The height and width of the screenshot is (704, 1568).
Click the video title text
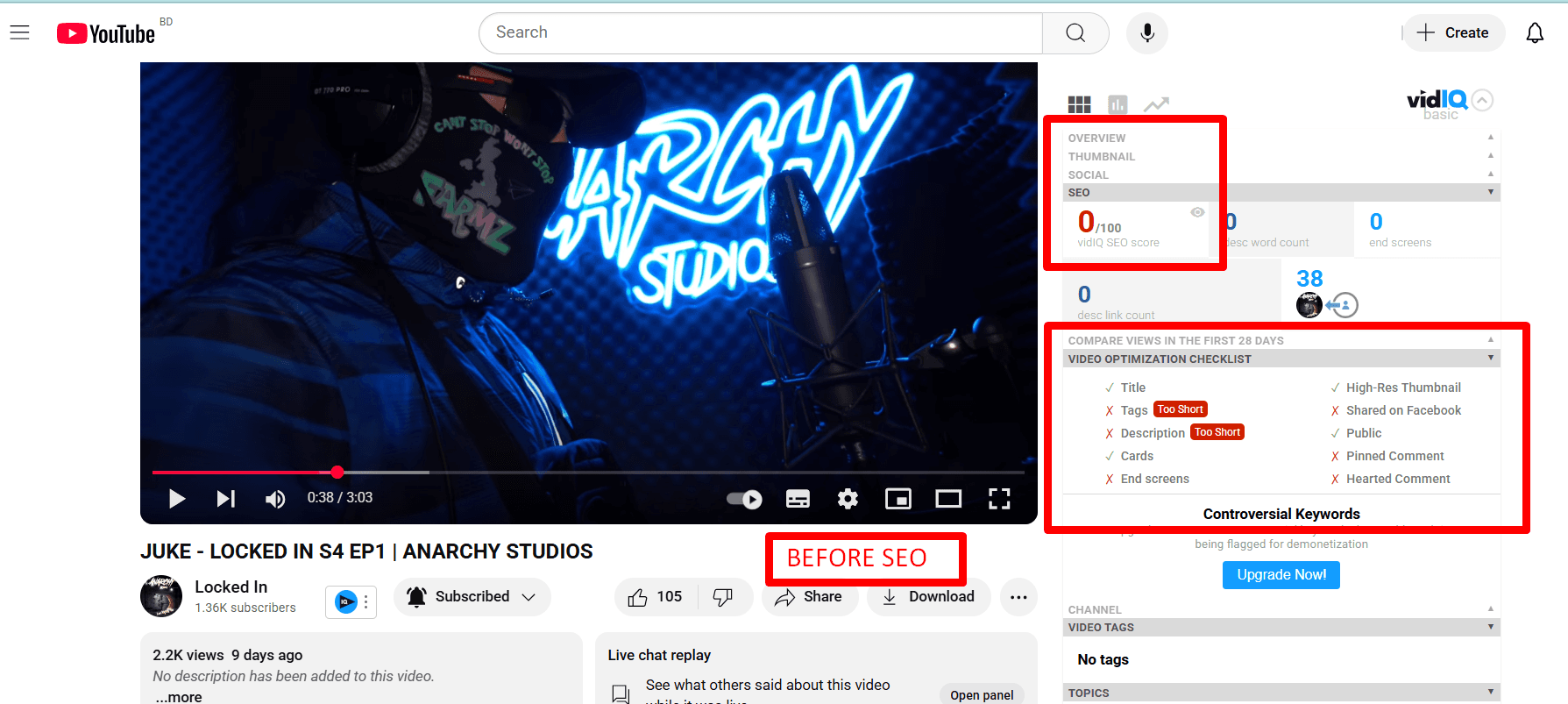click(x=366, y=551)
